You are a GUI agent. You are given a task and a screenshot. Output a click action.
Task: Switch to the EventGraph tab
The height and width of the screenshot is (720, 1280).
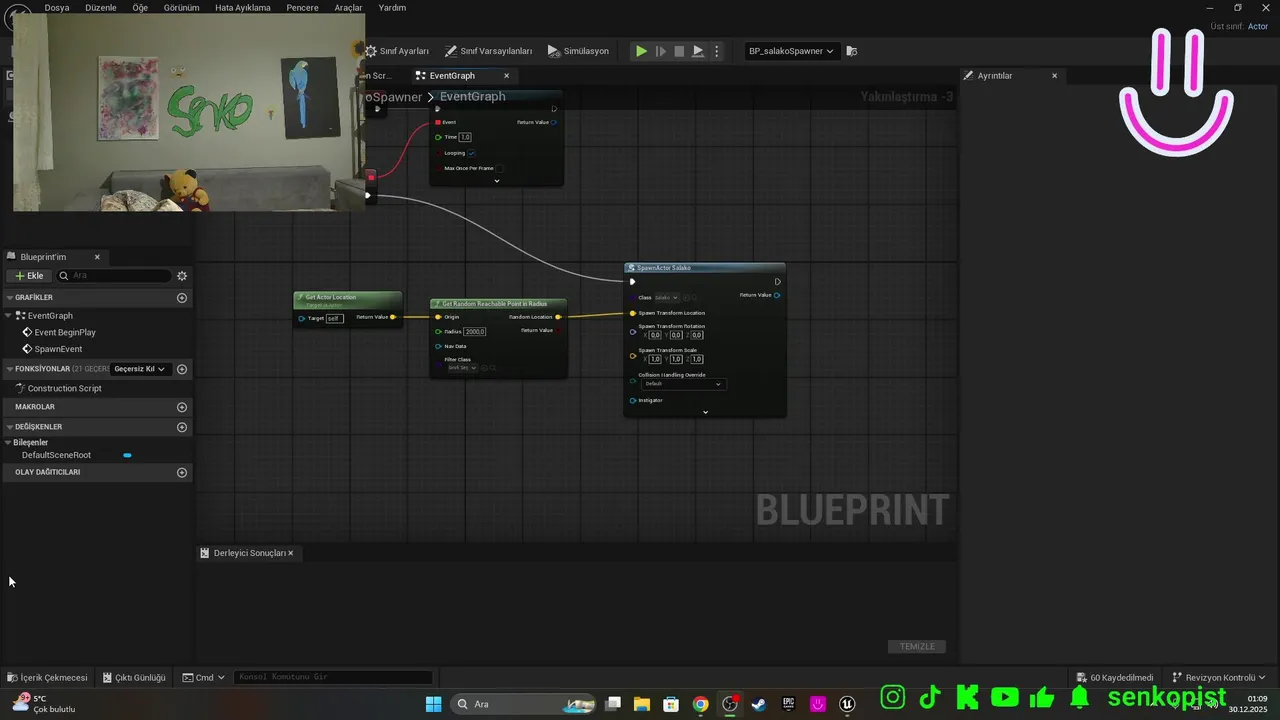point(452,76)
